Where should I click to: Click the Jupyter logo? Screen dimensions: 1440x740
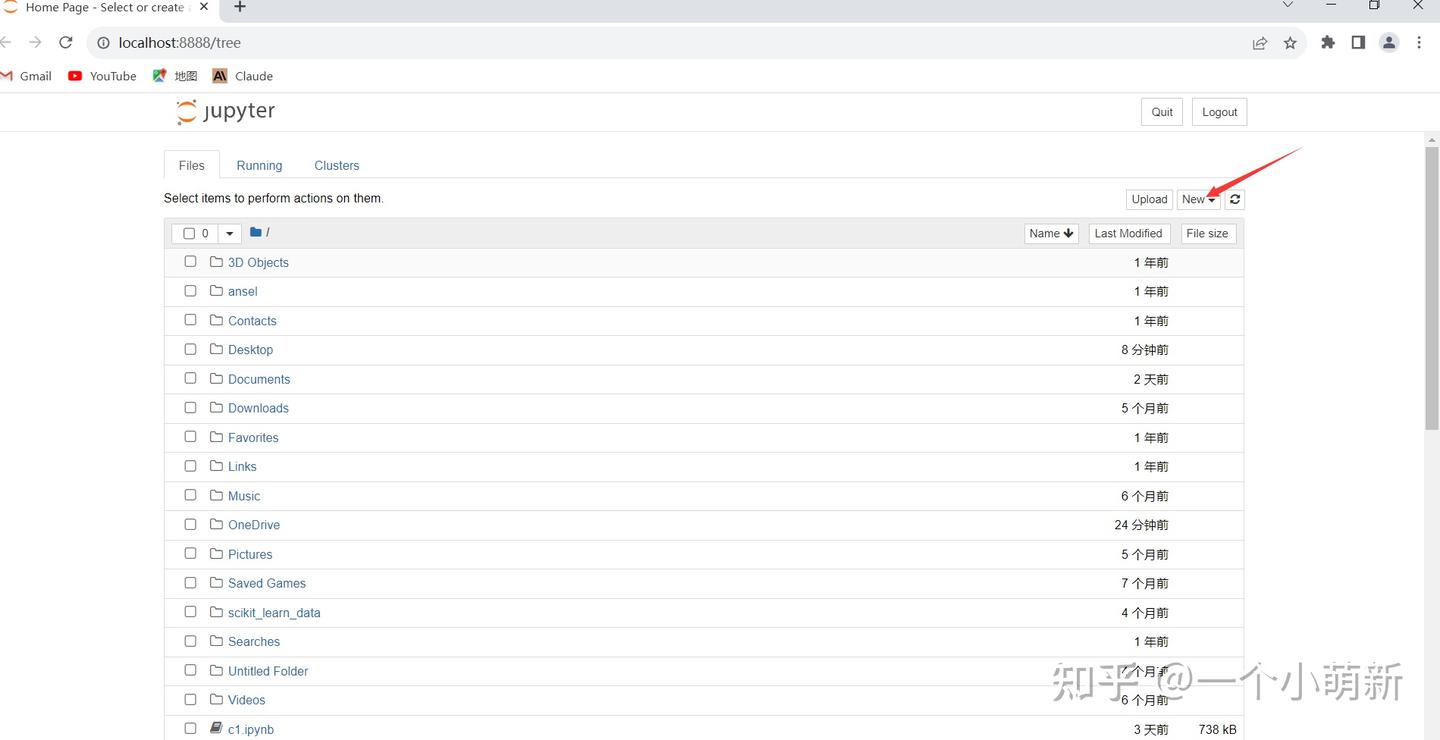224,111
